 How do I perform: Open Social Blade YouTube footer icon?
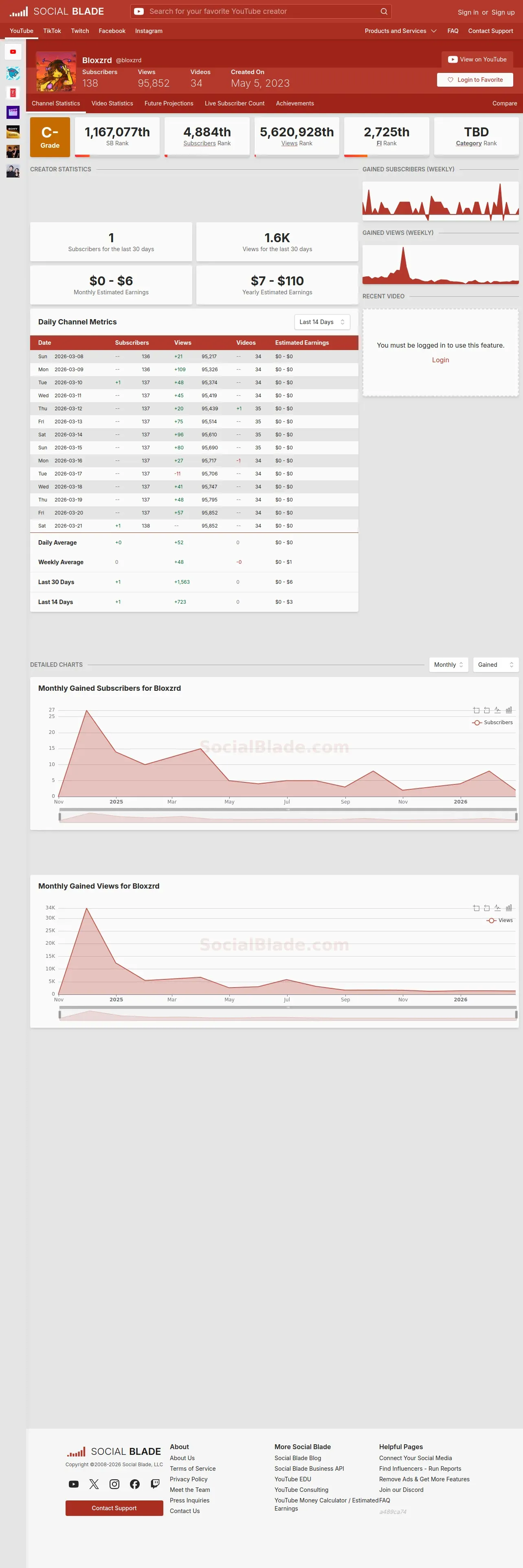(x=74, y=1484)
